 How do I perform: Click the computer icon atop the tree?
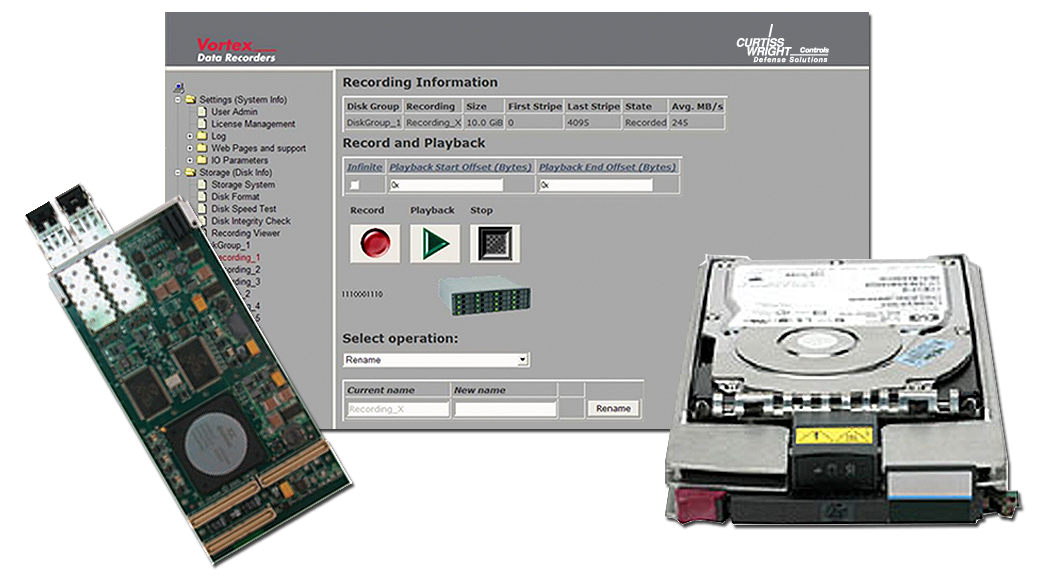coord(178,87)
